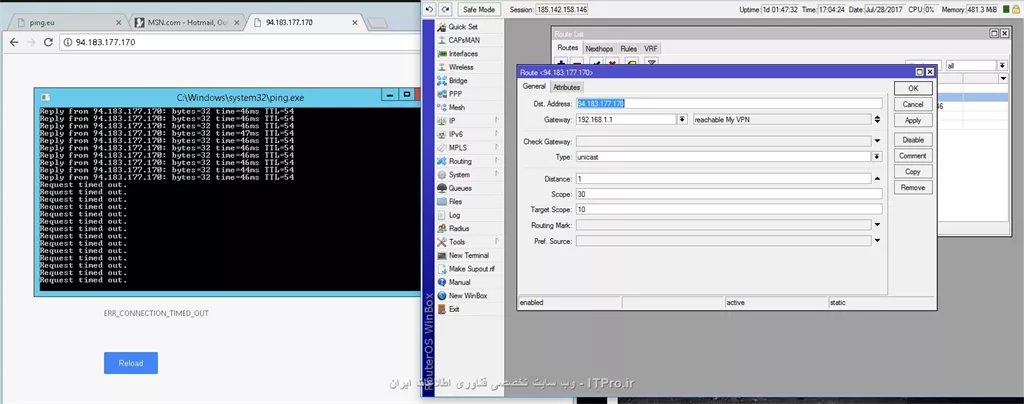Open the Route List column chooser arrow

[x=1003, y=78]
